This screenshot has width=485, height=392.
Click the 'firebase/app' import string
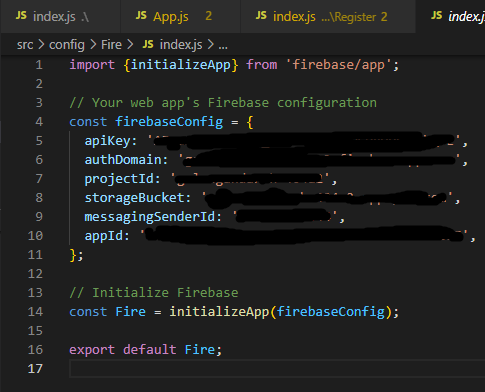(x=339, y=65)
